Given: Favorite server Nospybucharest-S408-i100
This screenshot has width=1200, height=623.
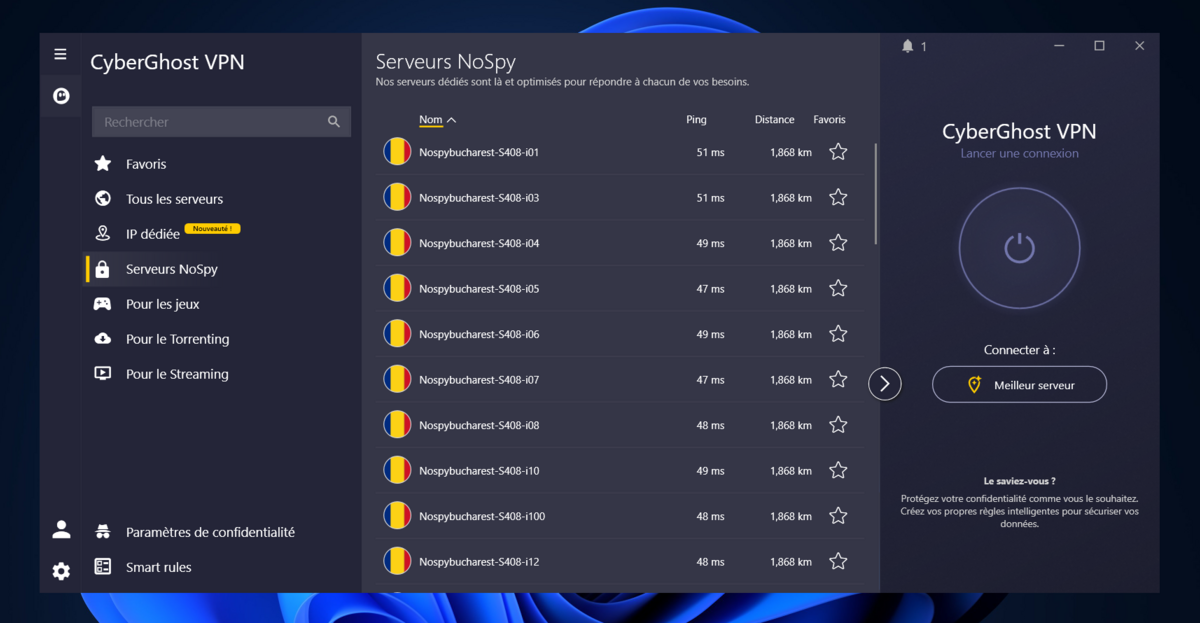Looking at the screenshot, I should click(838, 516).
